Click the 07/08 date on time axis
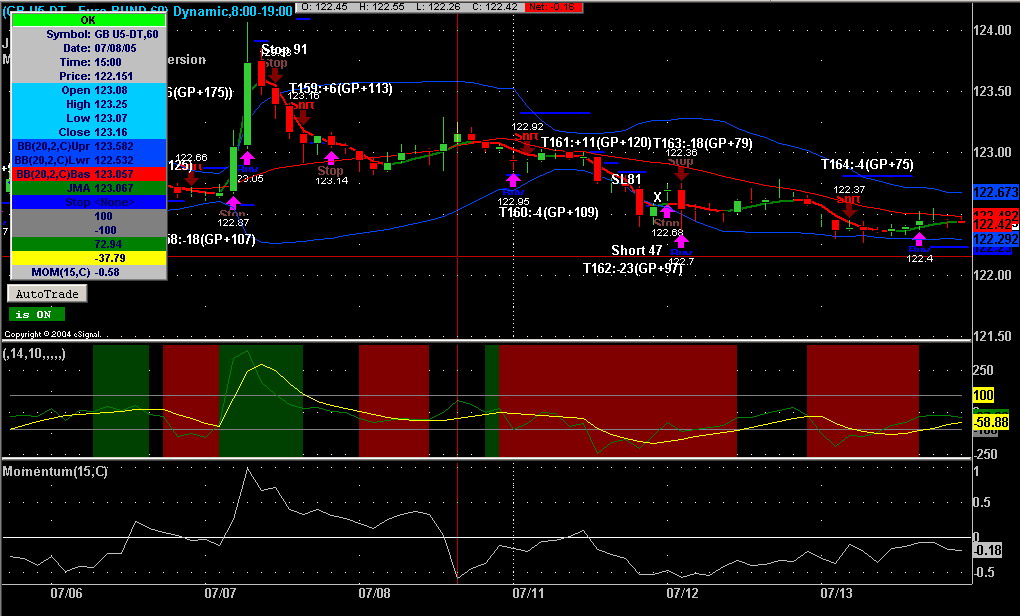The height and width of the screenshot is (616, 1020). coord(375,593)
